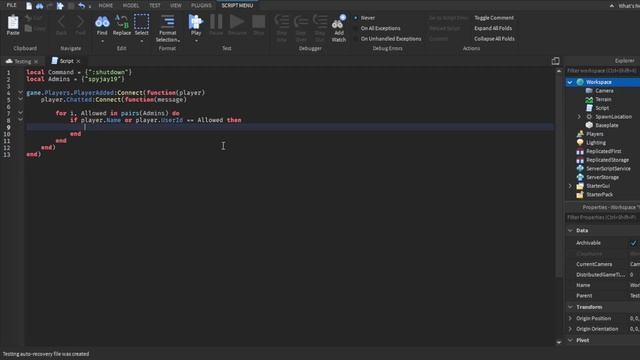Click the SCRIPT MENU ribbon tab
The image size is (640, 360).
[237, 6]
